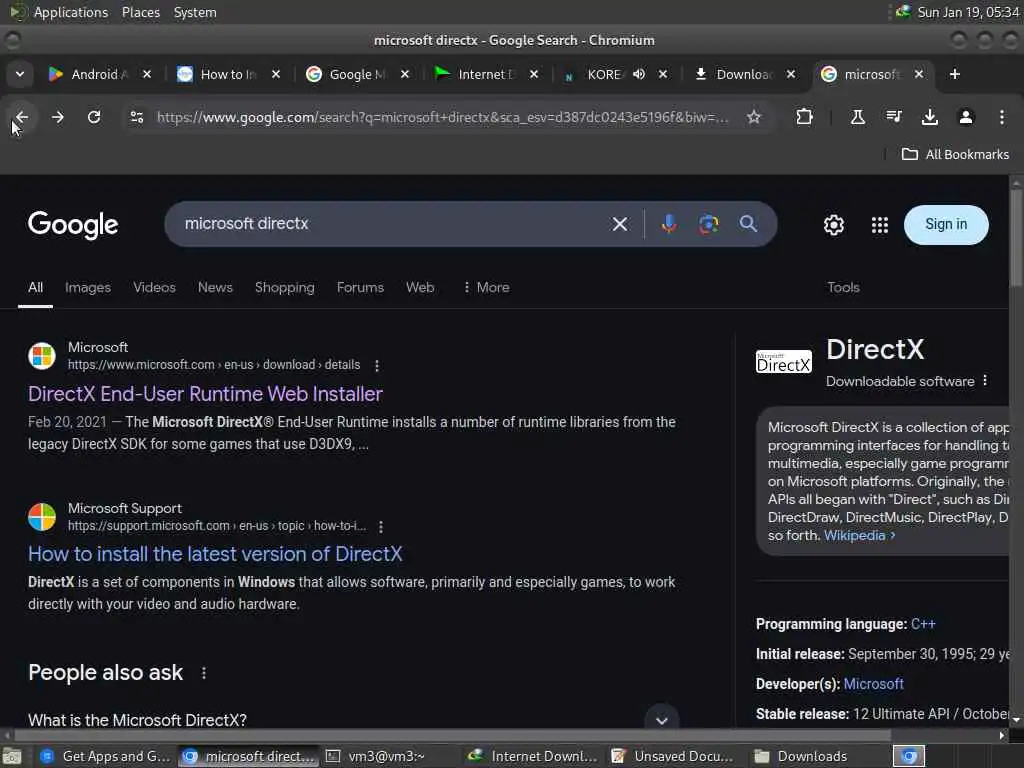Expand 'What is the Microsoft DirectX?' question
Image resolution: width=1024 pixels, height=768 pixels.
point(353,720)
